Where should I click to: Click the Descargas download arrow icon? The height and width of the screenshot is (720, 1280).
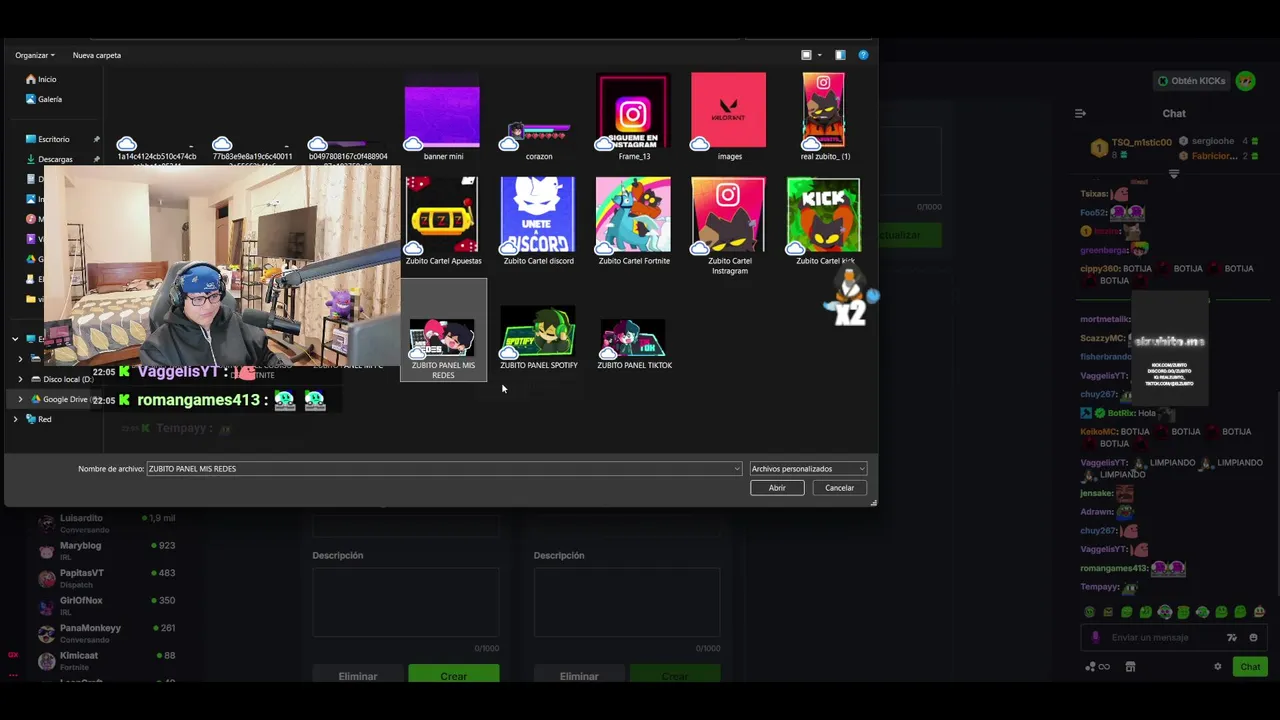click(x=31, y=159)
